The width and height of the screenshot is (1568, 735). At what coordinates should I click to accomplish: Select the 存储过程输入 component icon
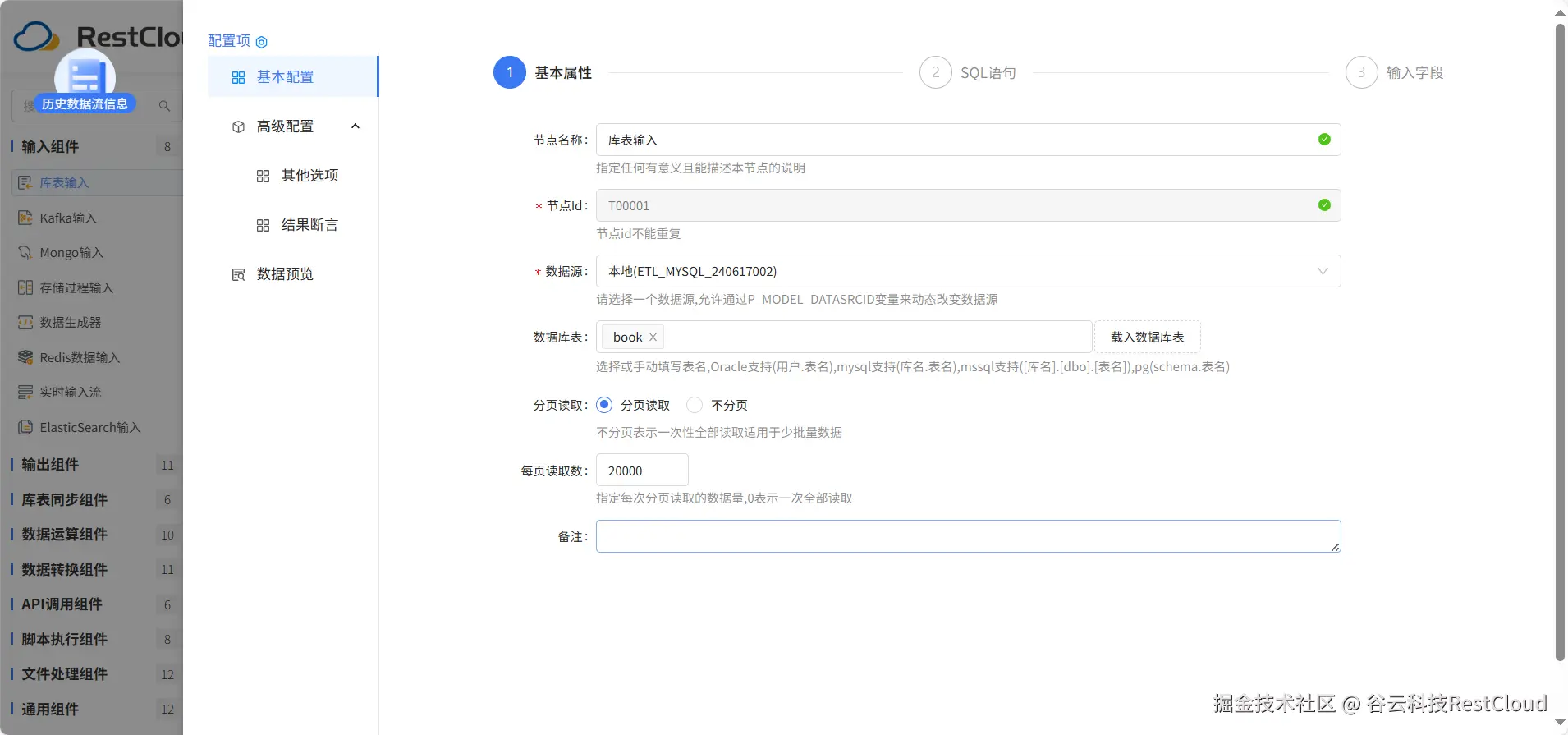(25, 287)
